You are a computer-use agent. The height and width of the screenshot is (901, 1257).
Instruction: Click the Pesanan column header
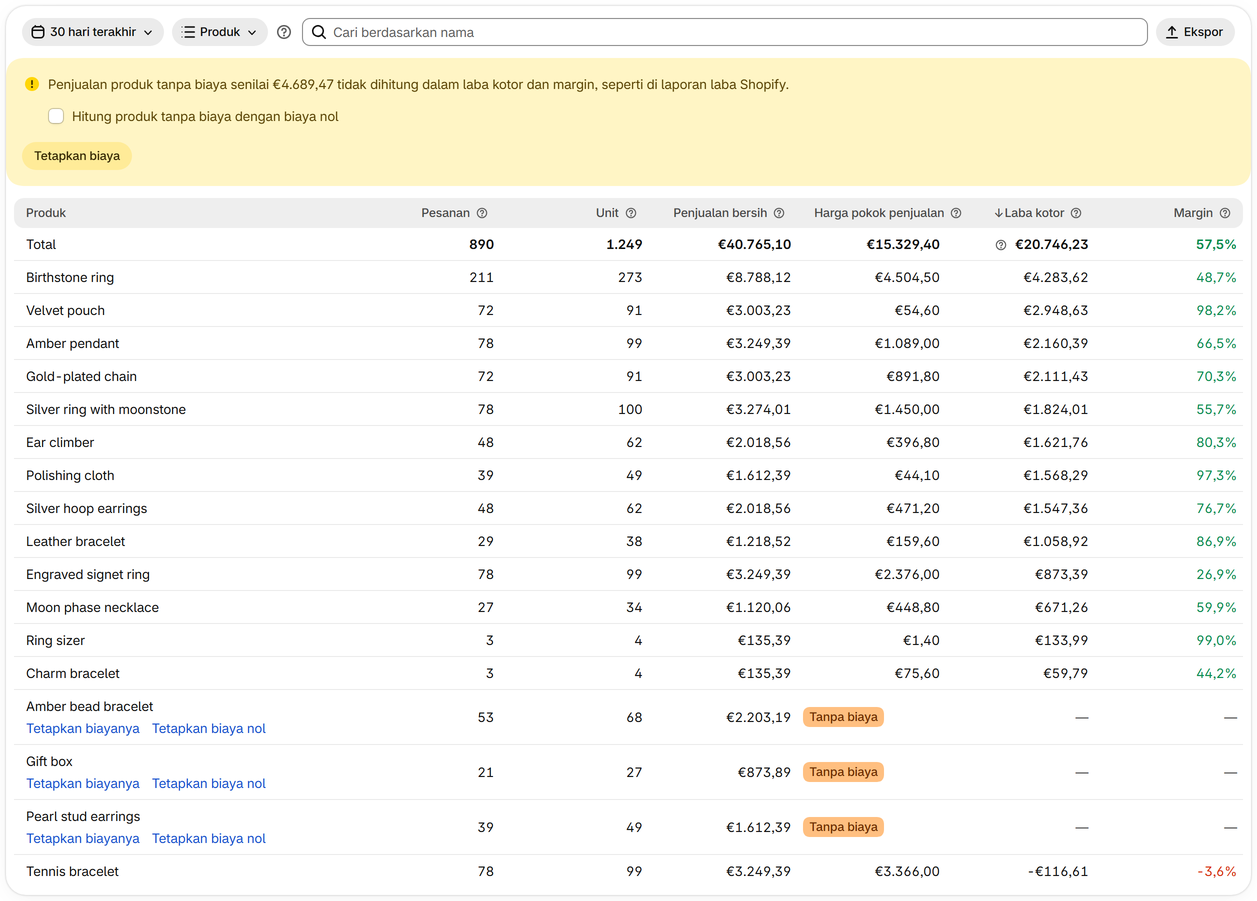pos(445,213)
